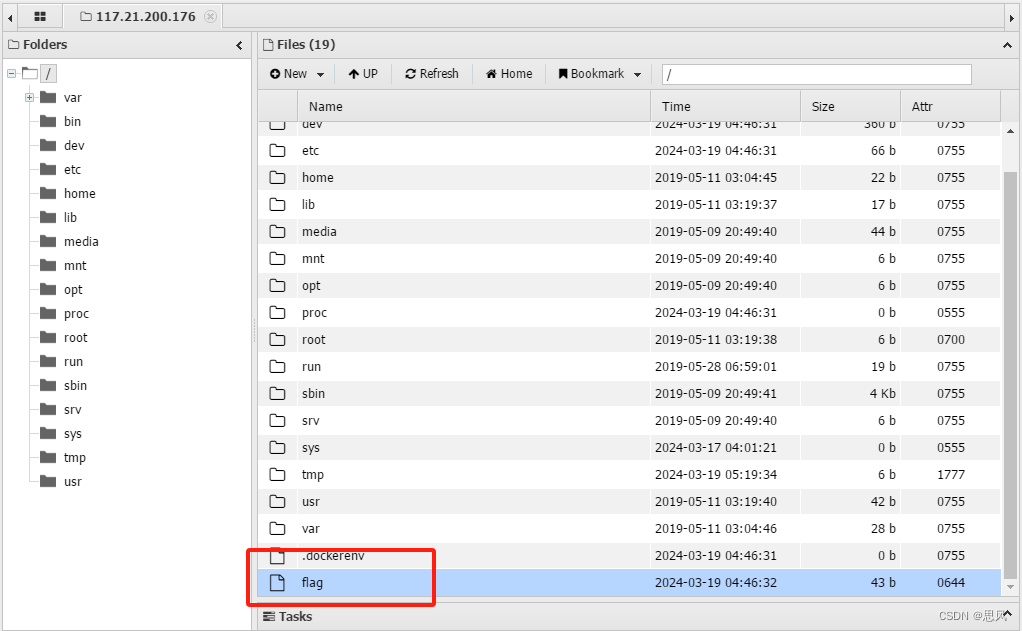The image size is (1022, 631).
Task: Click the tmp folder icon in the file list
Action: (x=277, y=474)
